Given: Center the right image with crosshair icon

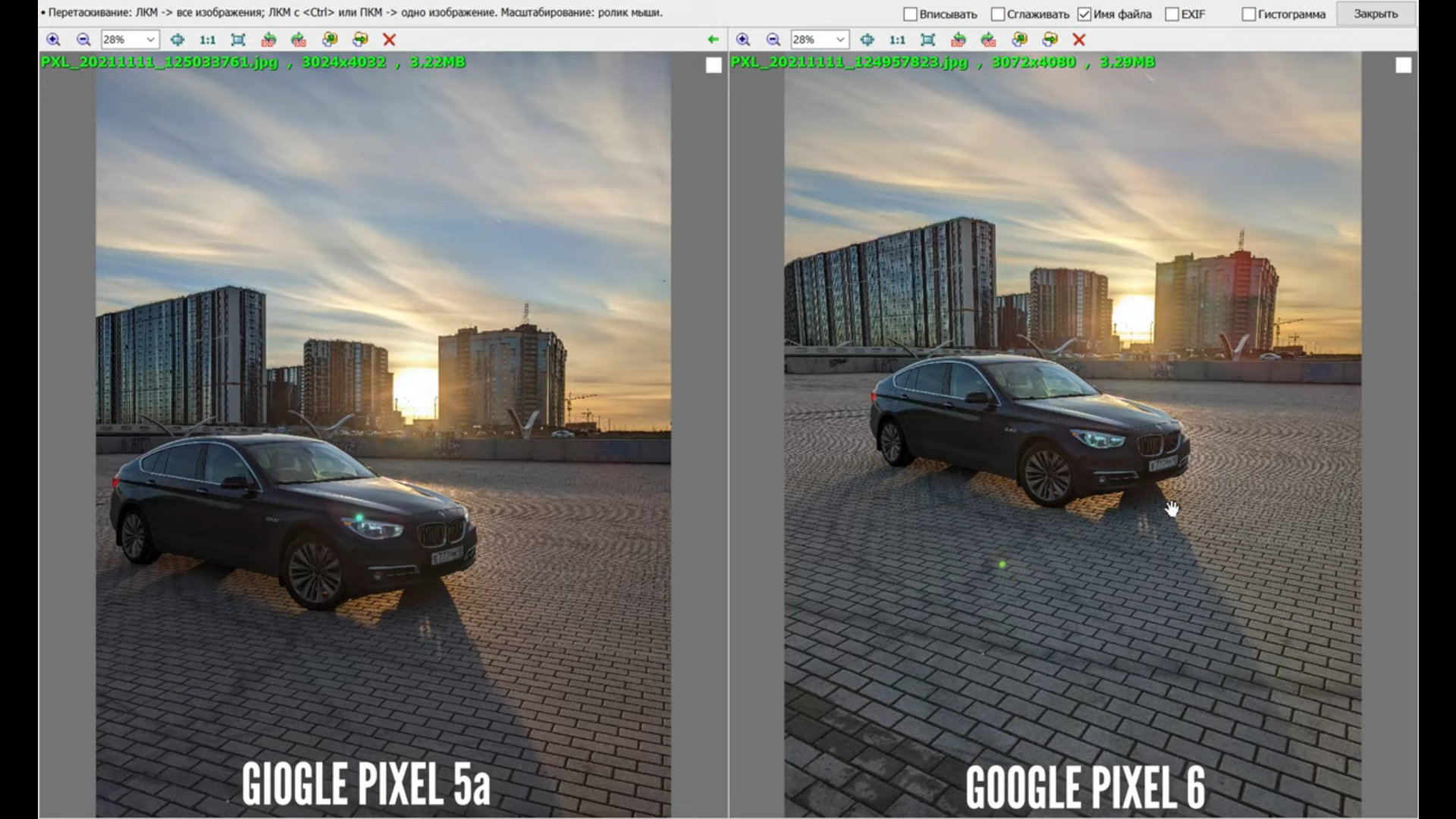Looking at the screenshot, I should tap(867, 39).
